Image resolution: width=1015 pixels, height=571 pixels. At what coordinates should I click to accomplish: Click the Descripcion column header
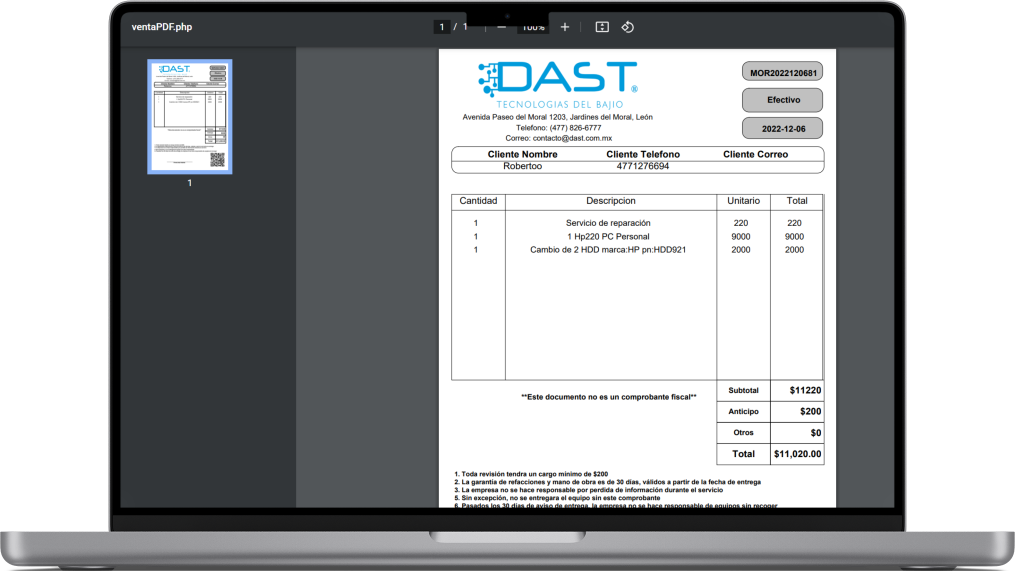(610, 201)
